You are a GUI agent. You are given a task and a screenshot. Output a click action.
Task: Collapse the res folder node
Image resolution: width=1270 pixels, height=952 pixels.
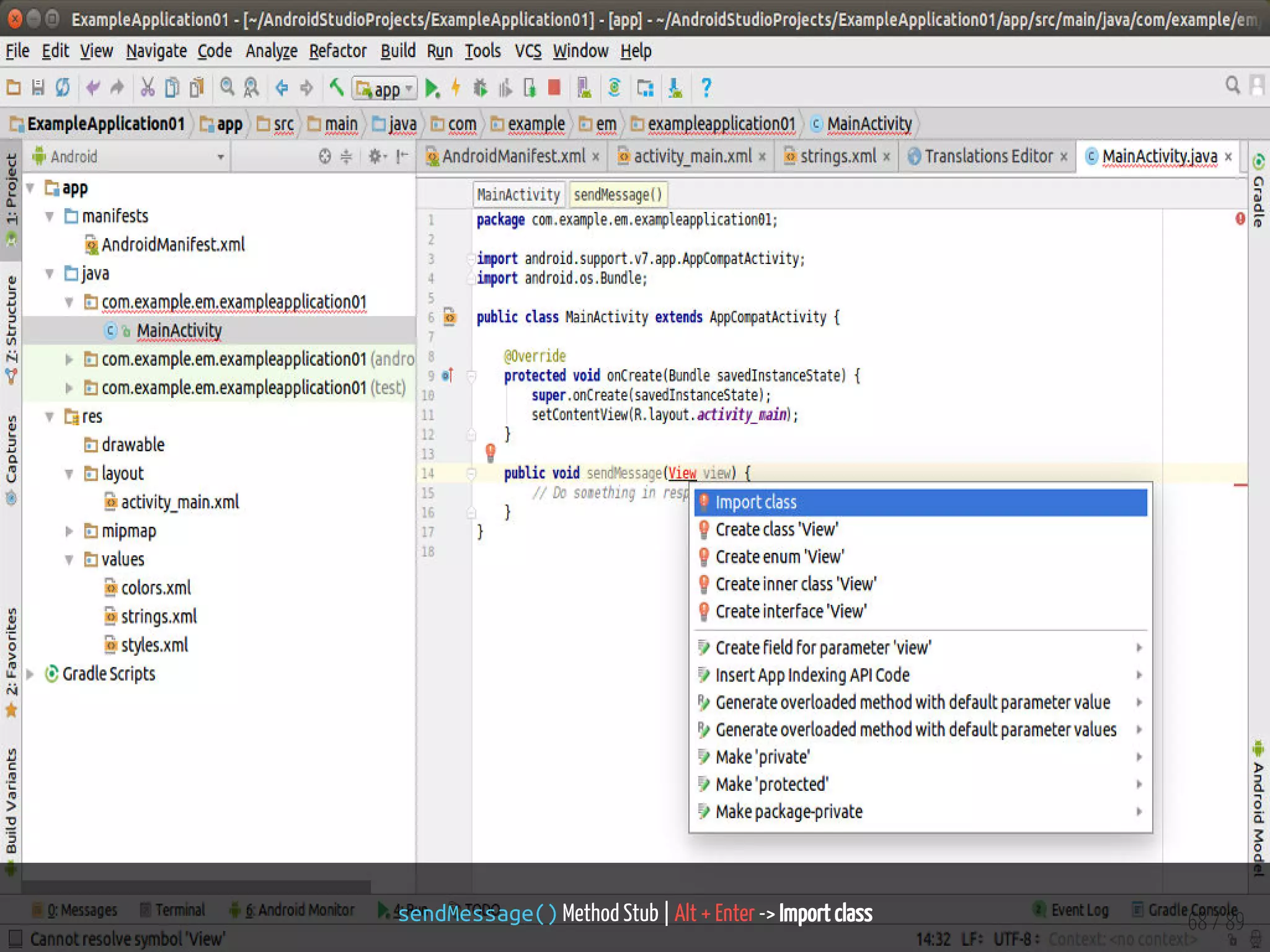[x=50, y=416]
